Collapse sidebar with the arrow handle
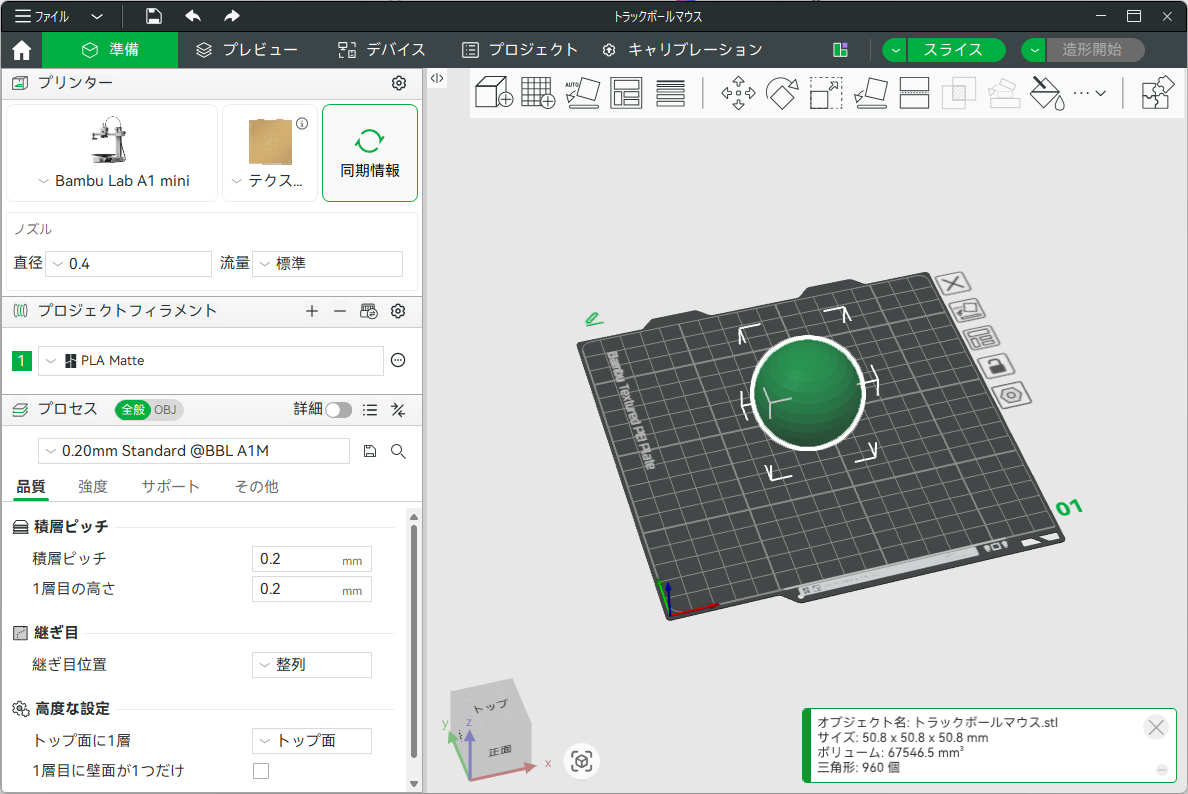The width and height of the screenshot is (1188, 794). coord(437,78)
